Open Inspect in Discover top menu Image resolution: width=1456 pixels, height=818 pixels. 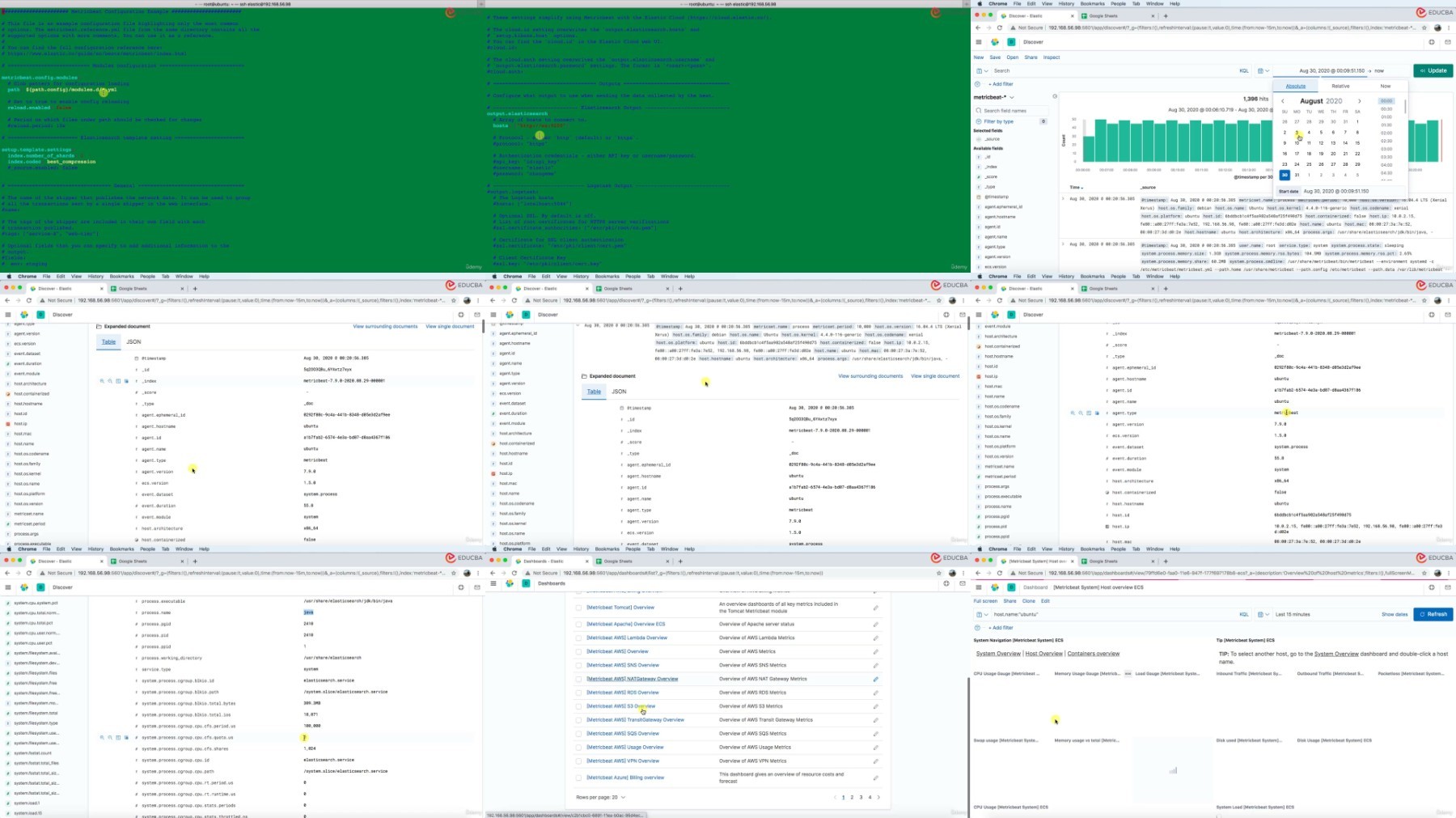[x=1052, y=57]
